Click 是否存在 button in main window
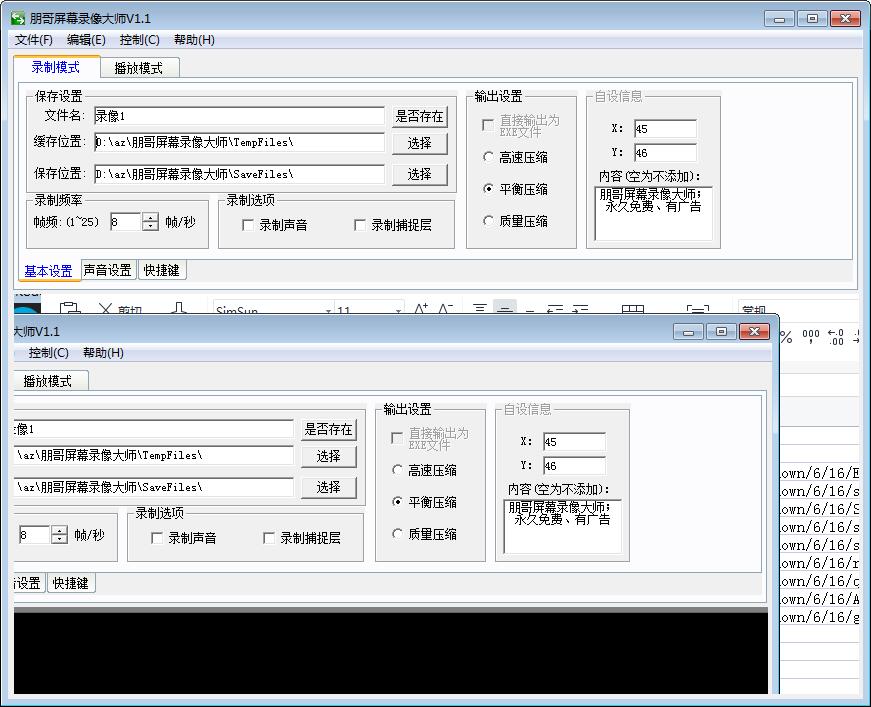The height and width of the screenshot is (707, 871). pyautogui.click(x=419, y=117)
